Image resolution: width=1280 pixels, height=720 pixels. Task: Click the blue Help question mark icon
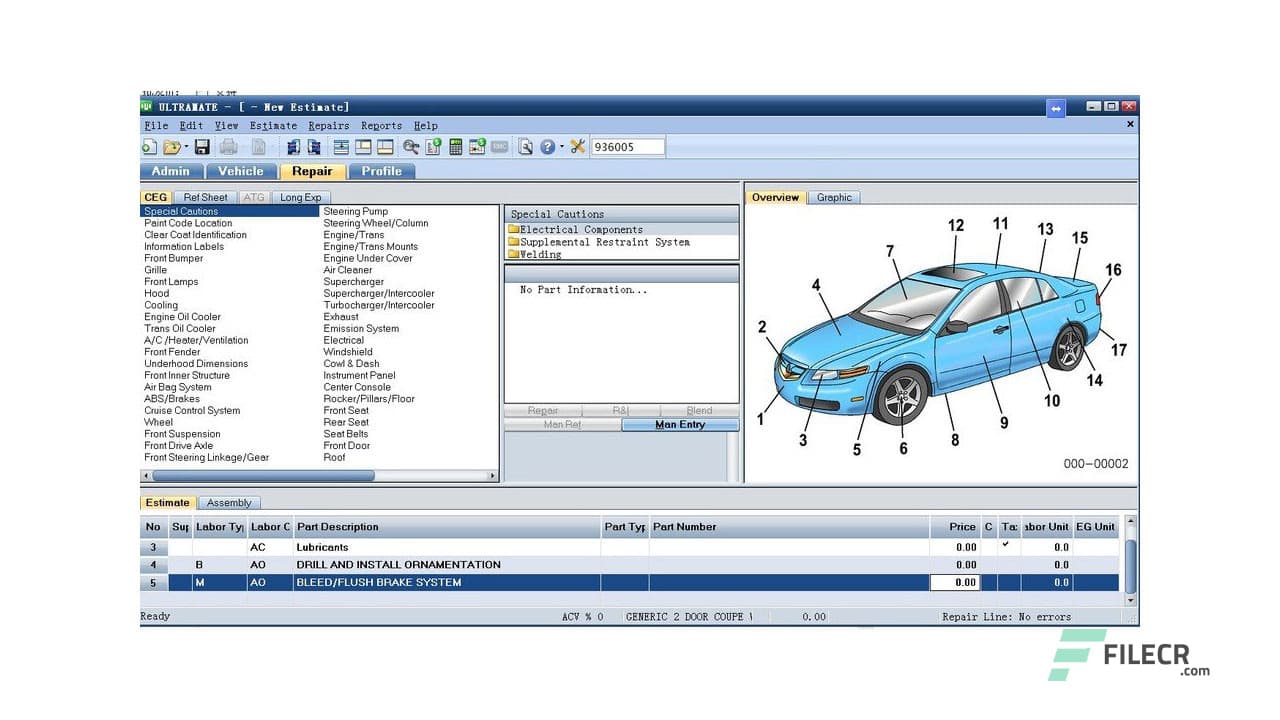pos(547,147)
